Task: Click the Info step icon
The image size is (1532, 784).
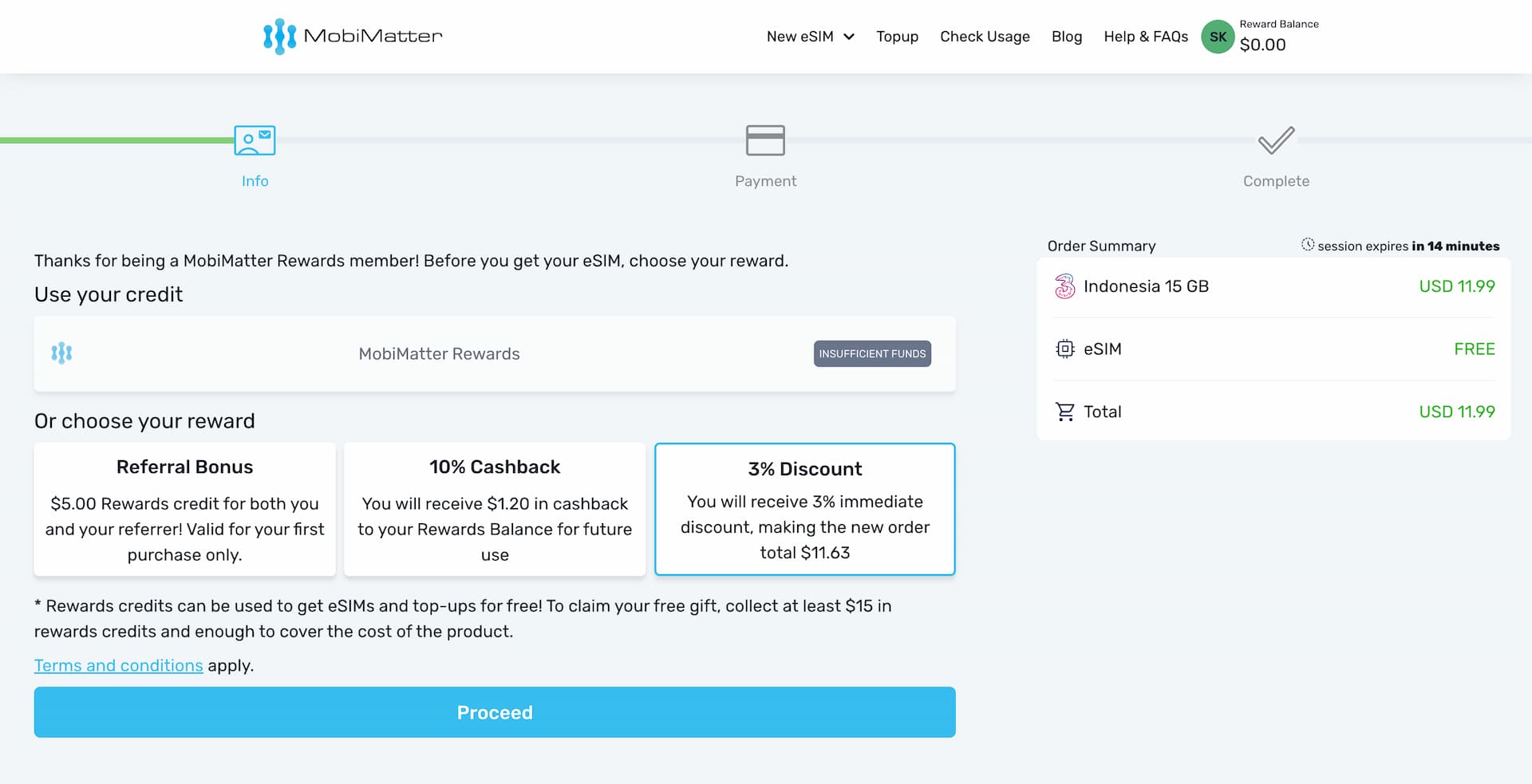Action: [x=255, y=140]
